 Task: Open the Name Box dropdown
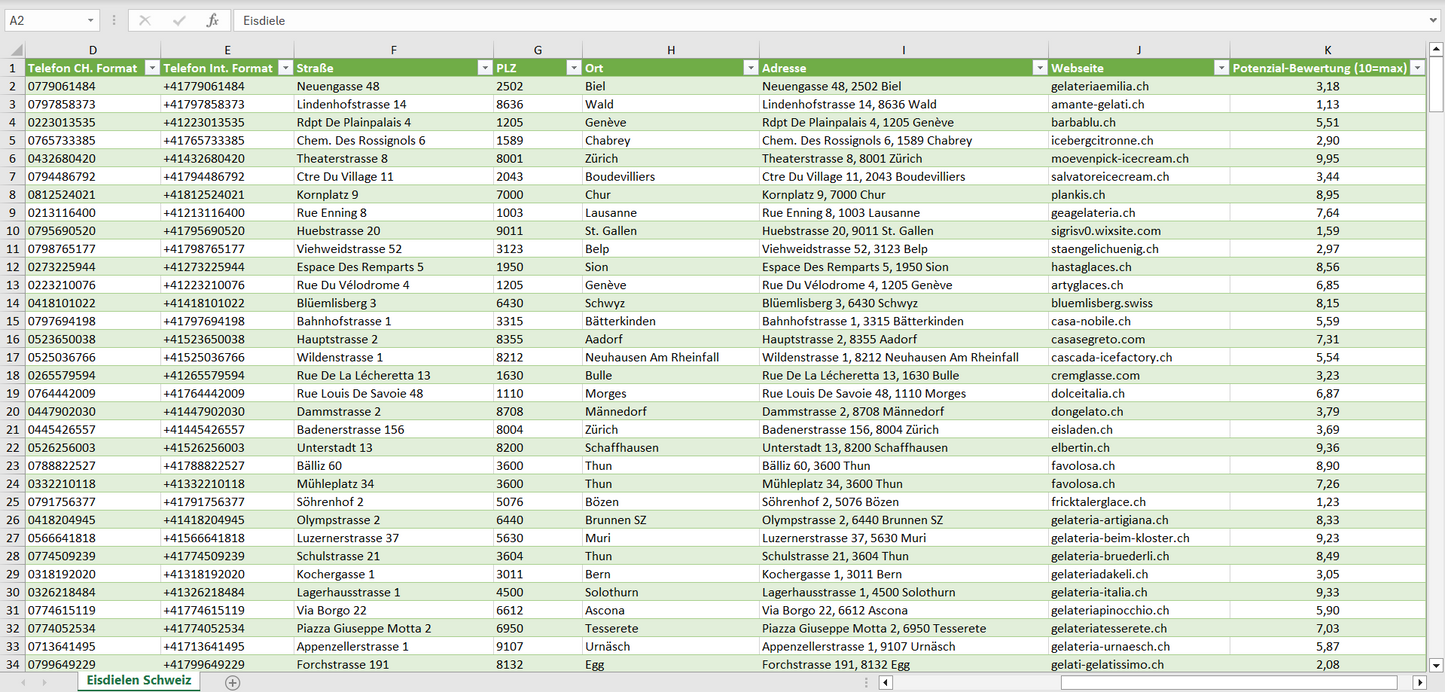(x=91, y=20)
